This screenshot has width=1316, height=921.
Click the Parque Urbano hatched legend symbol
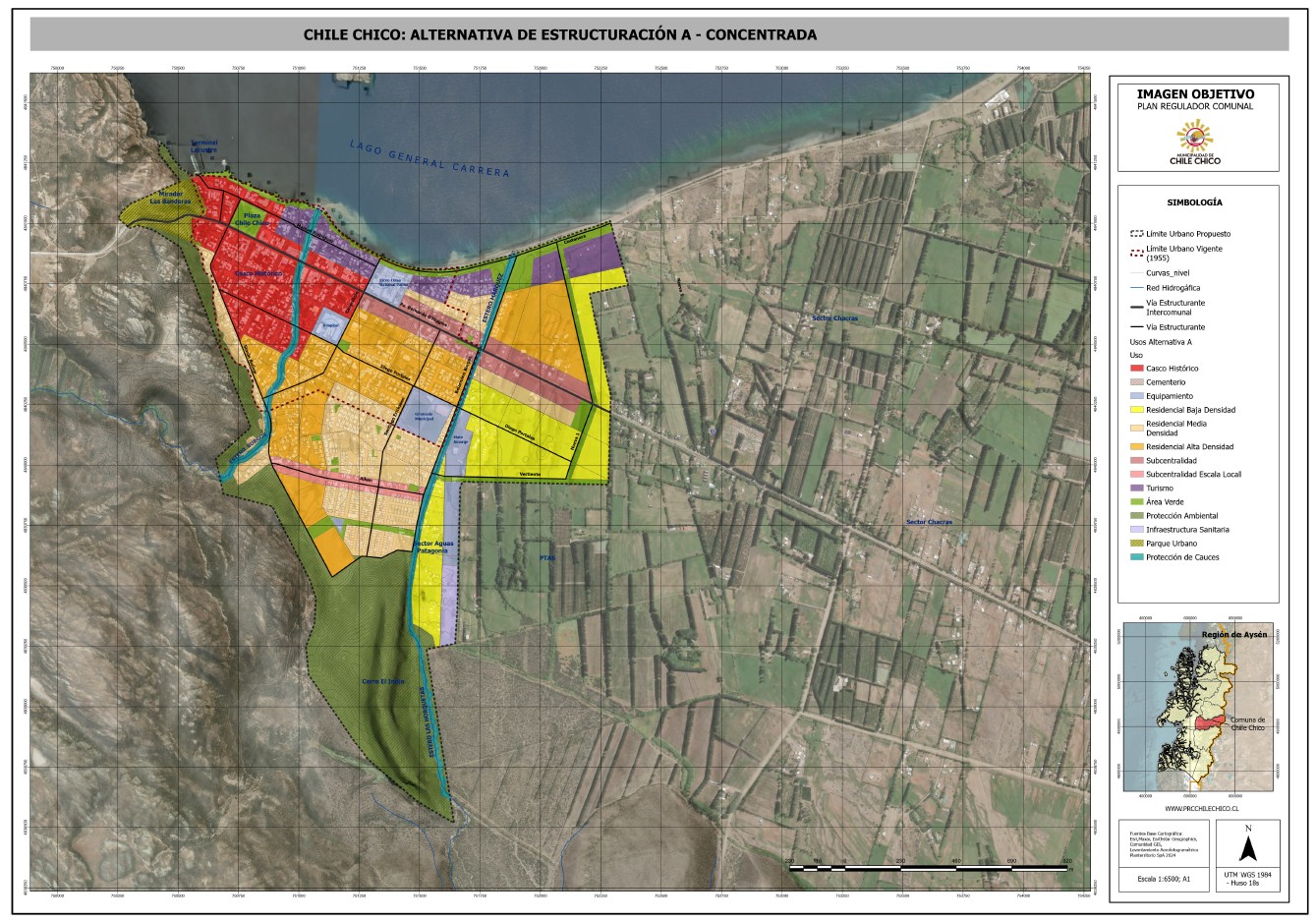(x=1137, y=544)
